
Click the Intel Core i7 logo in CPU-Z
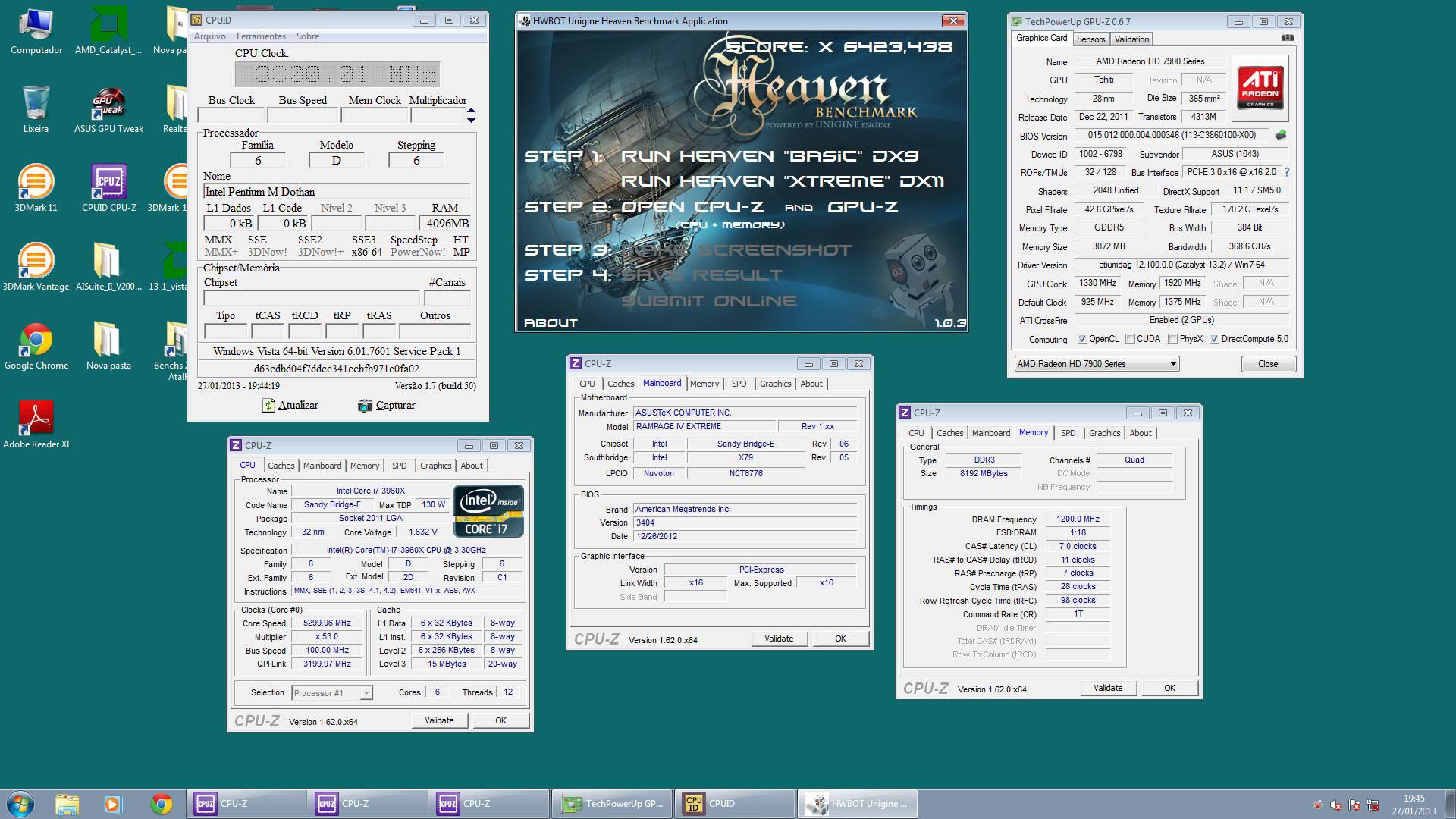[x=489, y=511]
